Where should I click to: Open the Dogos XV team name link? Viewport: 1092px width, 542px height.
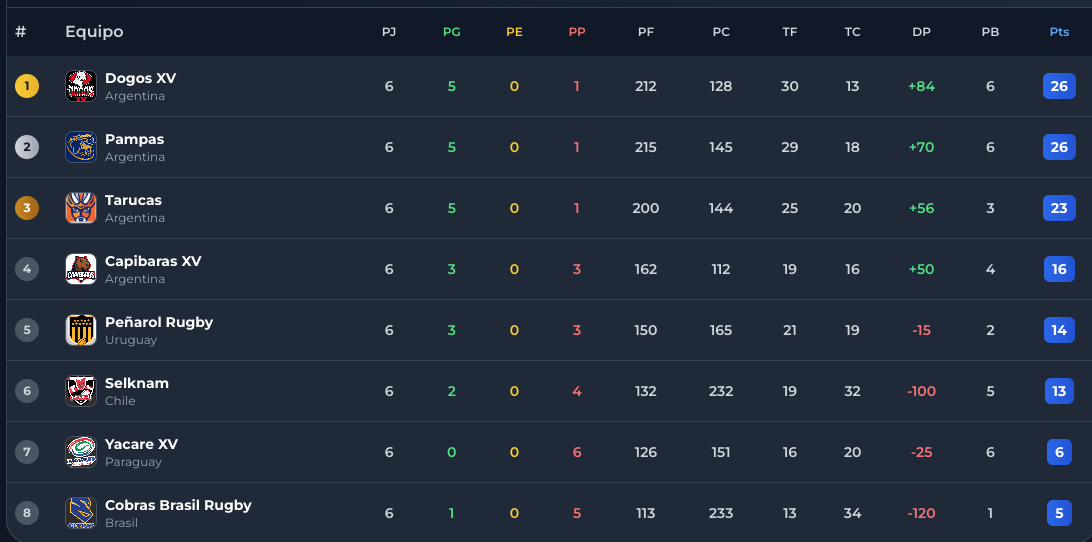140,78
